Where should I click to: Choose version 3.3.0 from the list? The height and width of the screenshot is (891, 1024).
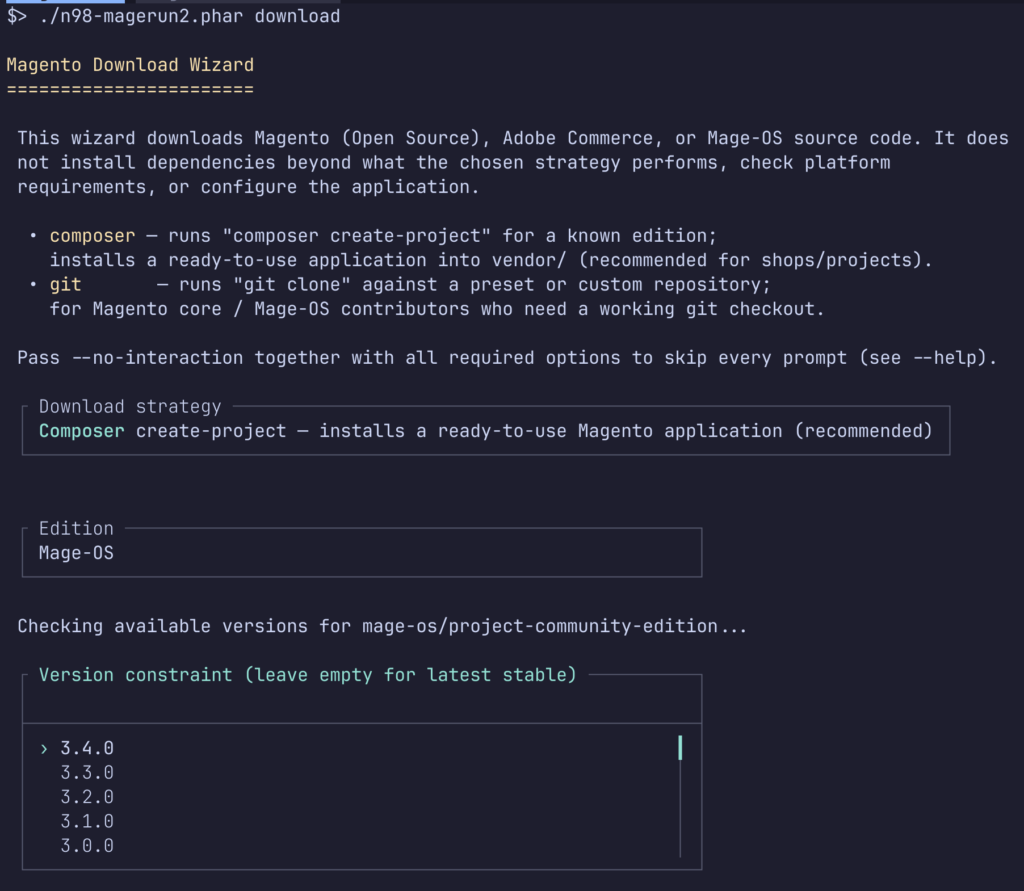pyautogui.click(x=87, y=773)
